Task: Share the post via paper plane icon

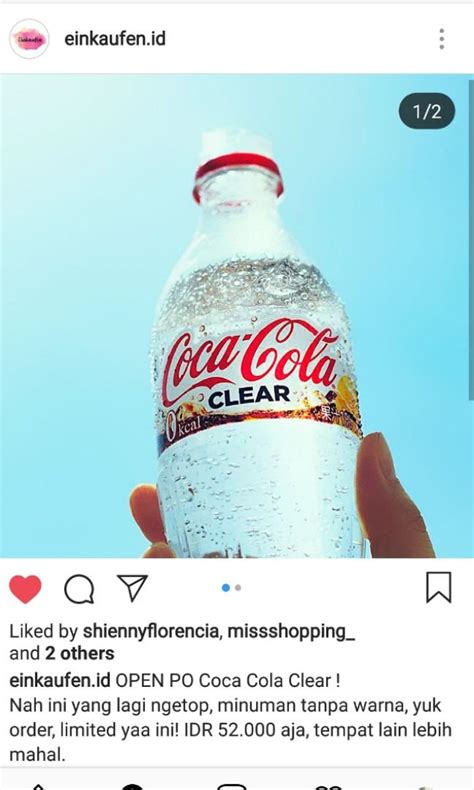Action: click(132, 587)
